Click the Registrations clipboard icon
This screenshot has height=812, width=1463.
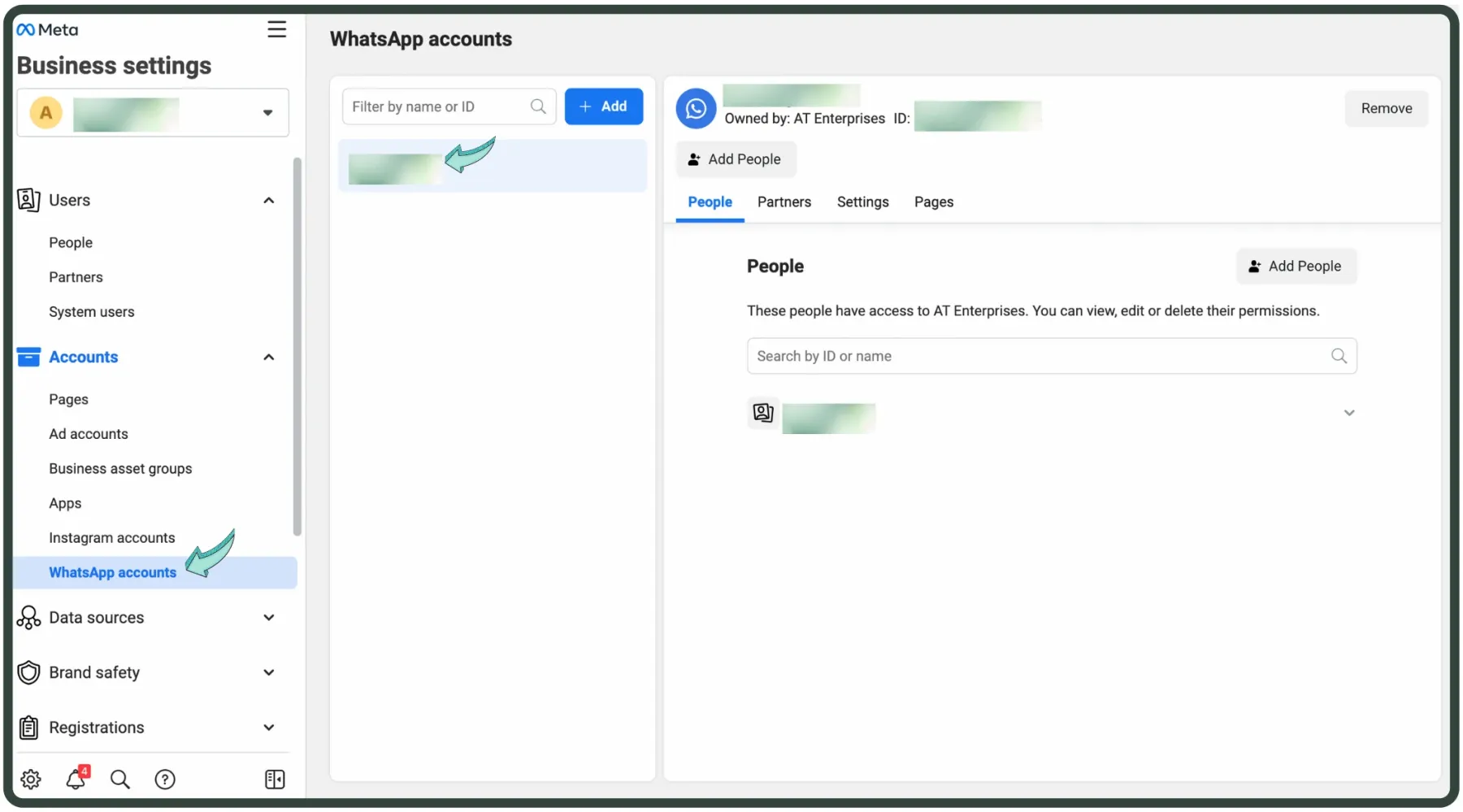click(x=28, y=727)
